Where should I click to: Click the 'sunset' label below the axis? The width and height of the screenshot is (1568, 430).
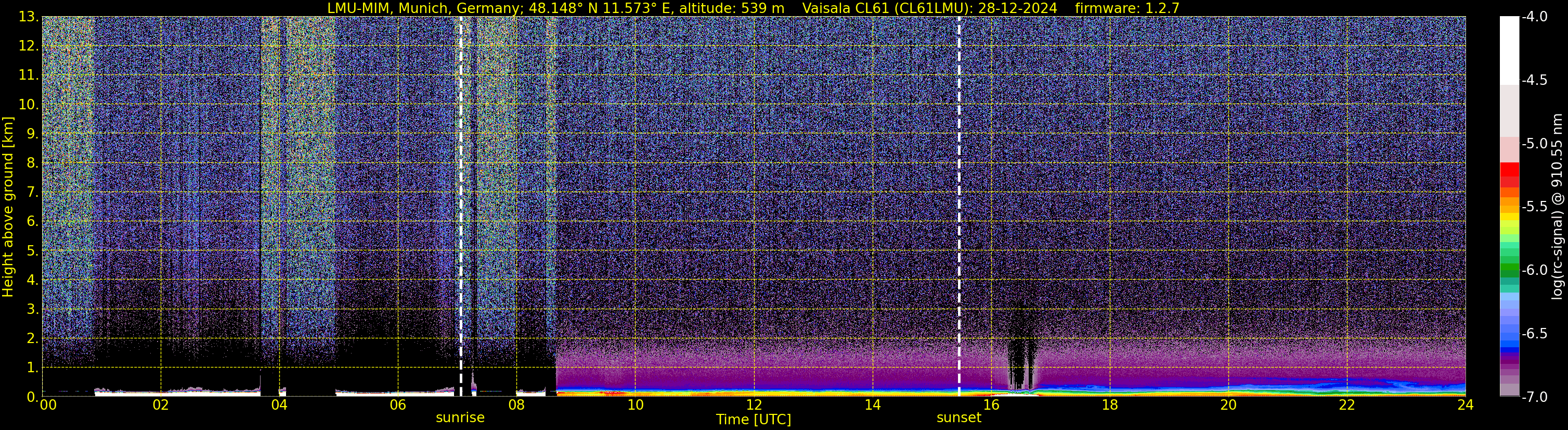958,418
